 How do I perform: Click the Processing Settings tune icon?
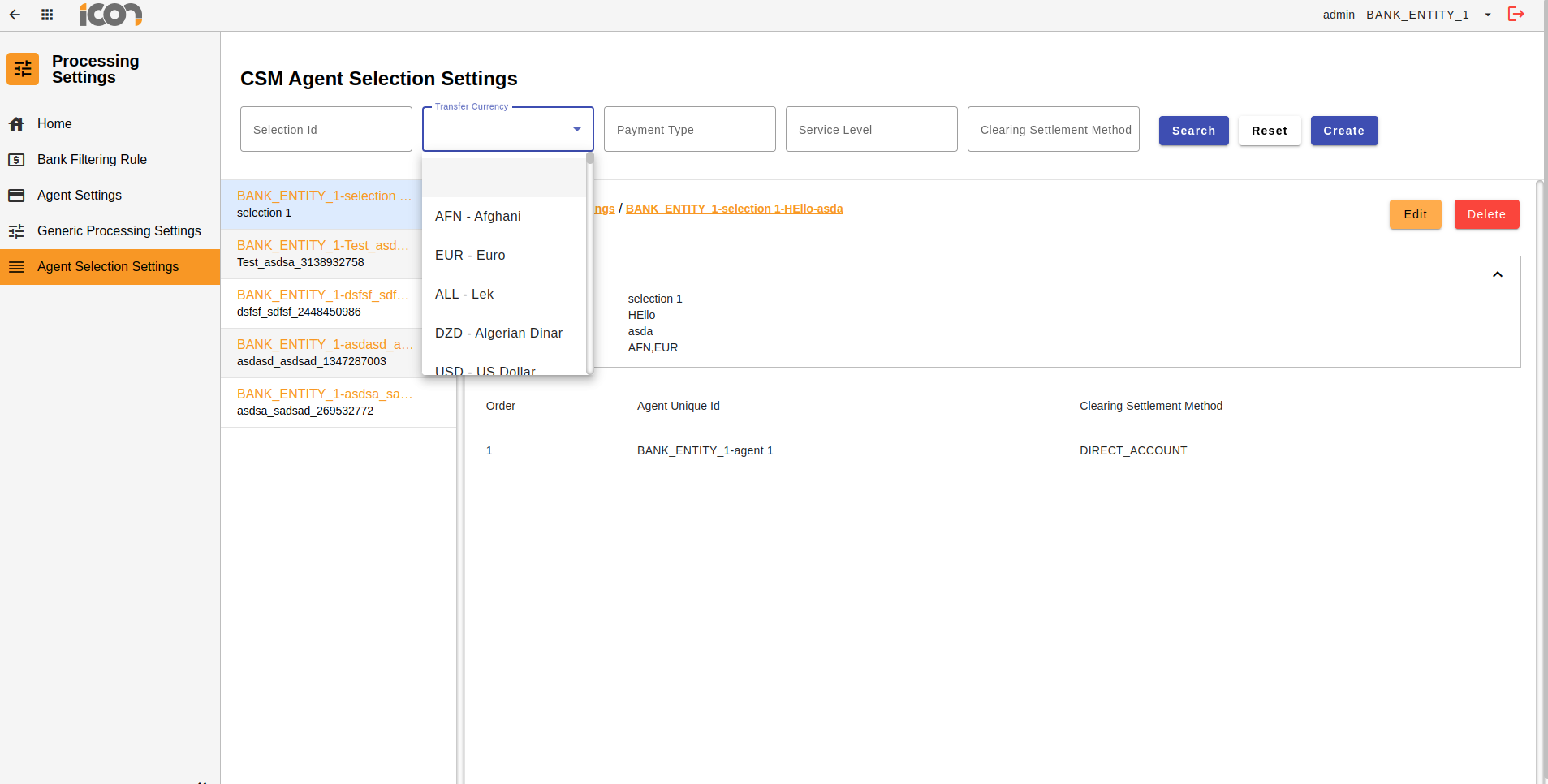click(x=22, y=69)
